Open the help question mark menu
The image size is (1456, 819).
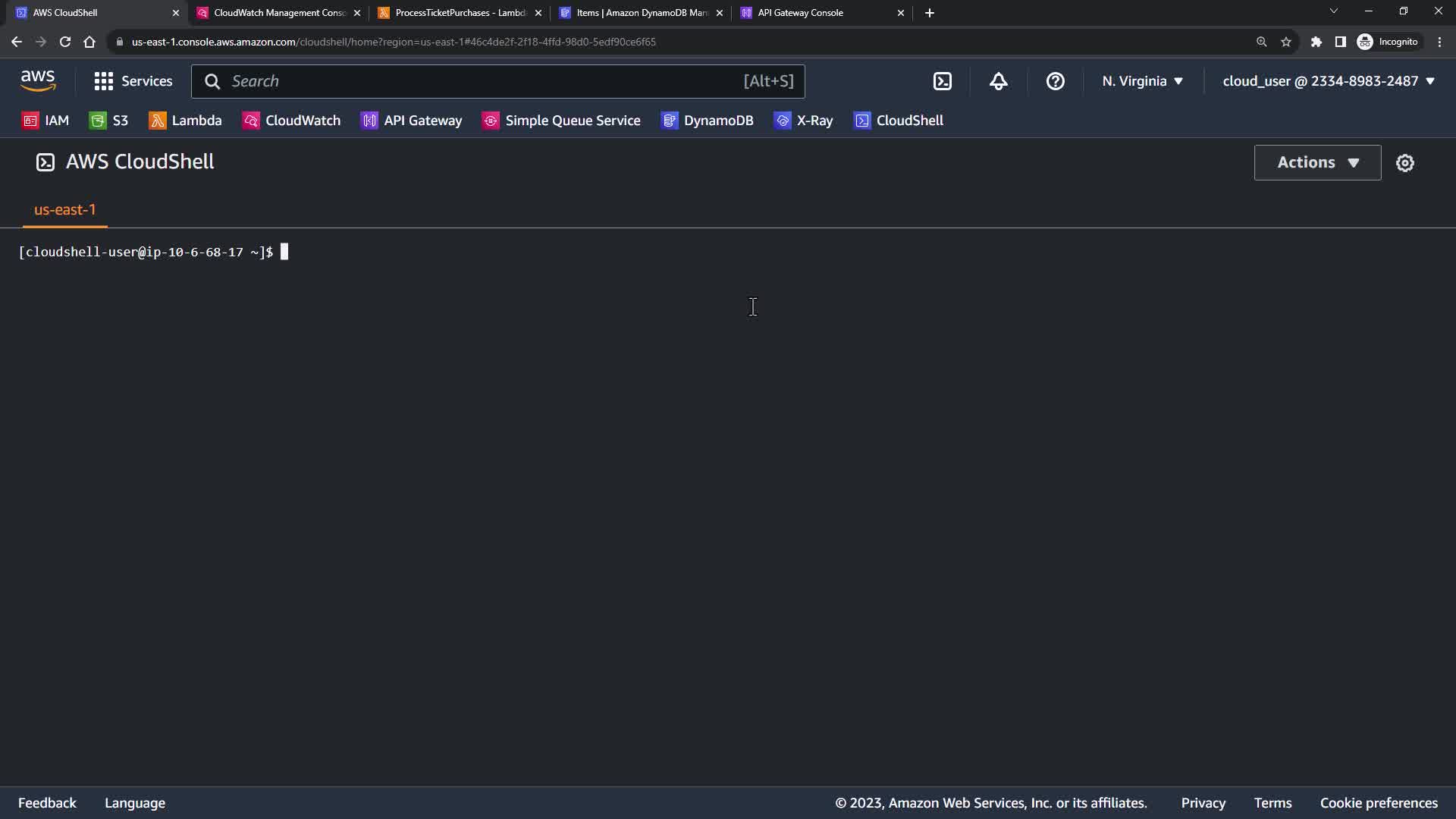click(x=1055, y=81)
